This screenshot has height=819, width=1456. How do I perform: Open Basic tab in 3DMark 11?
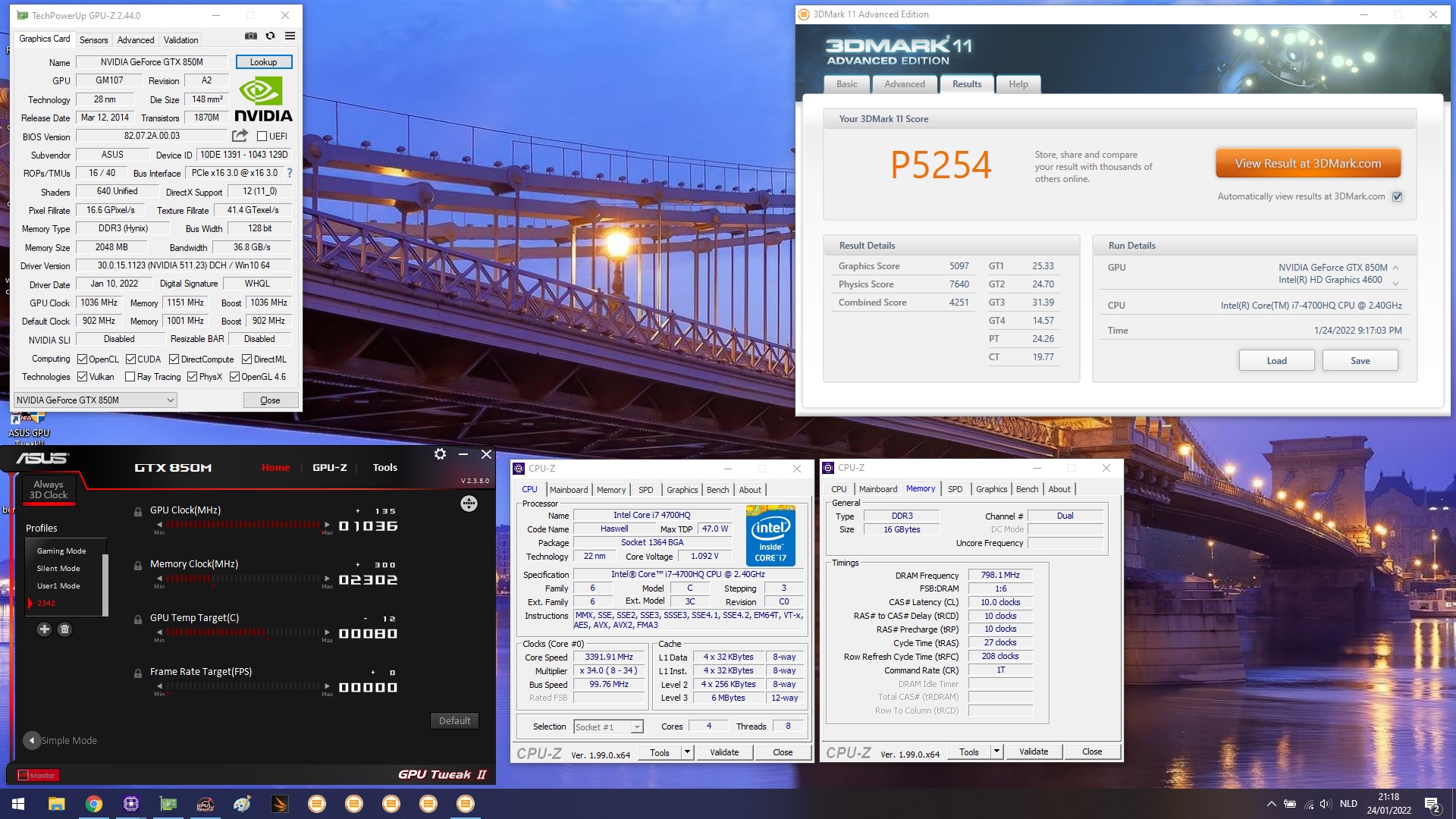[x=847, y=84]
